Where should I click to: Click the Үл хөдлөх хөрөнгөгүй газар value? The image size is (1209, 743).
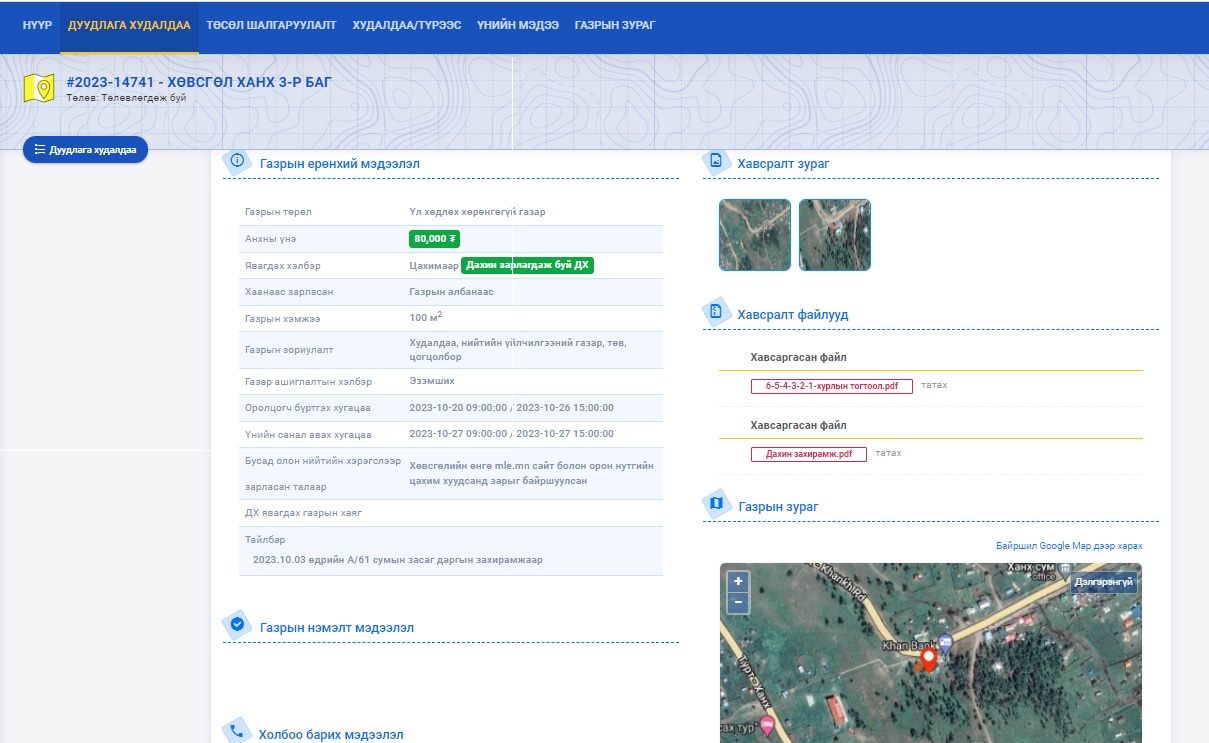[x=477, y=212]
